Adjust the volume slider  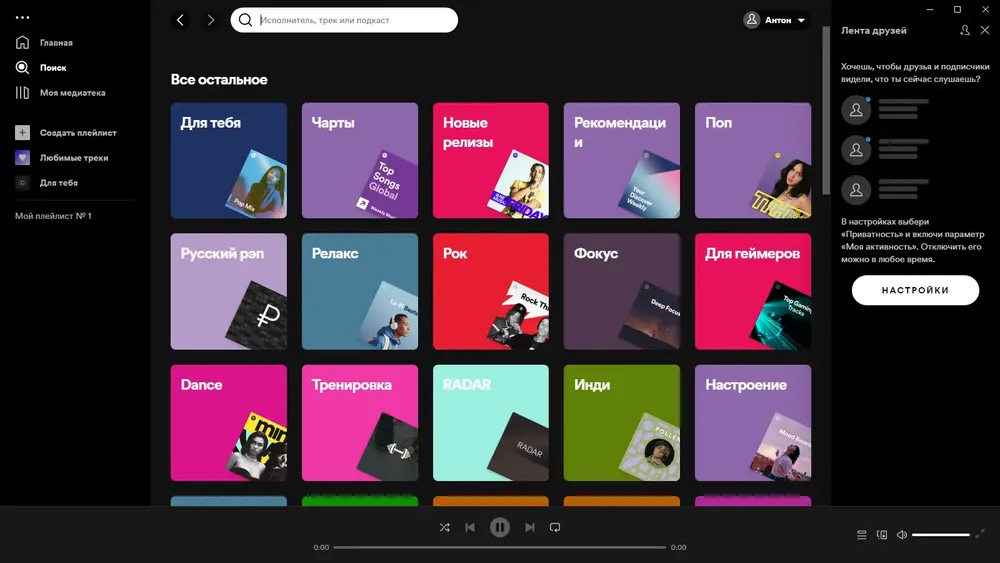[x=941, y=534]
